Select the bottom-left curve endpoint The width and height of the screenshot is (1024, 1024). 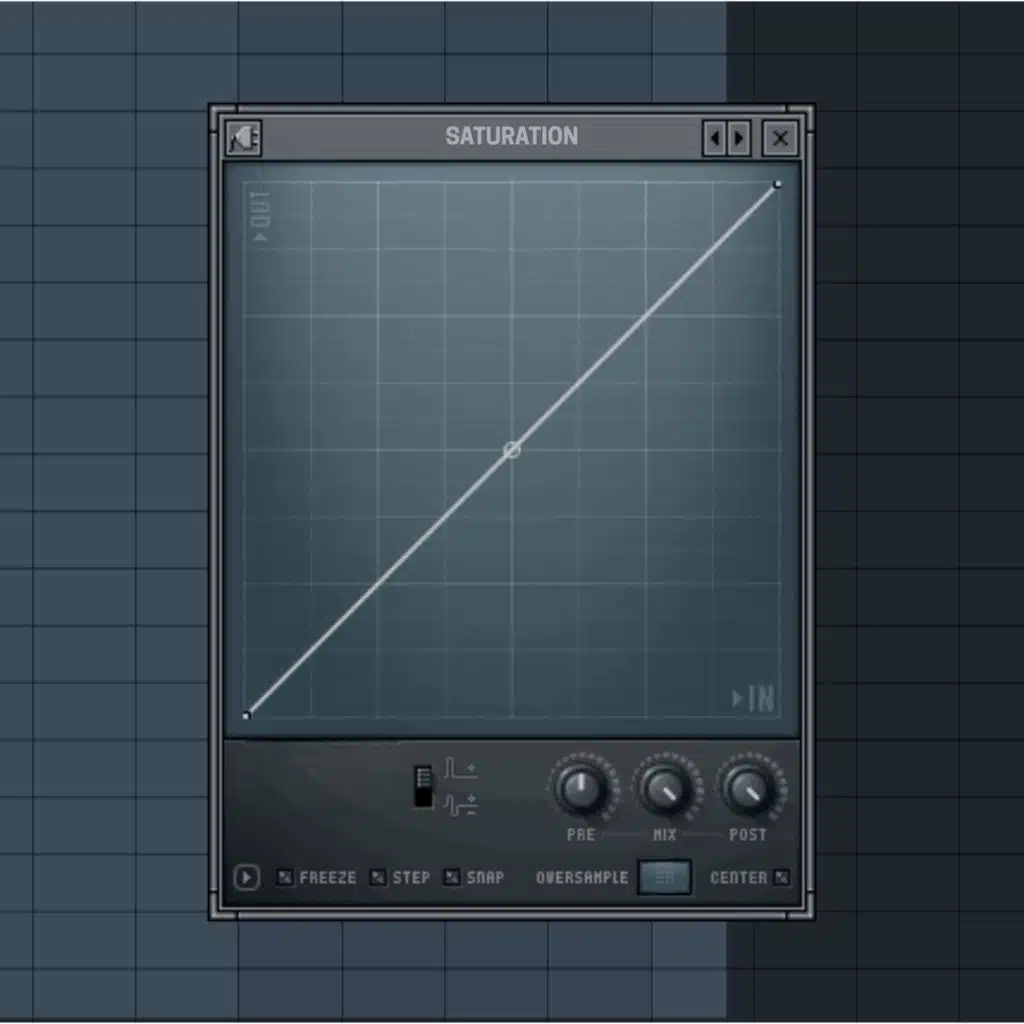click(x=247, y=714)
